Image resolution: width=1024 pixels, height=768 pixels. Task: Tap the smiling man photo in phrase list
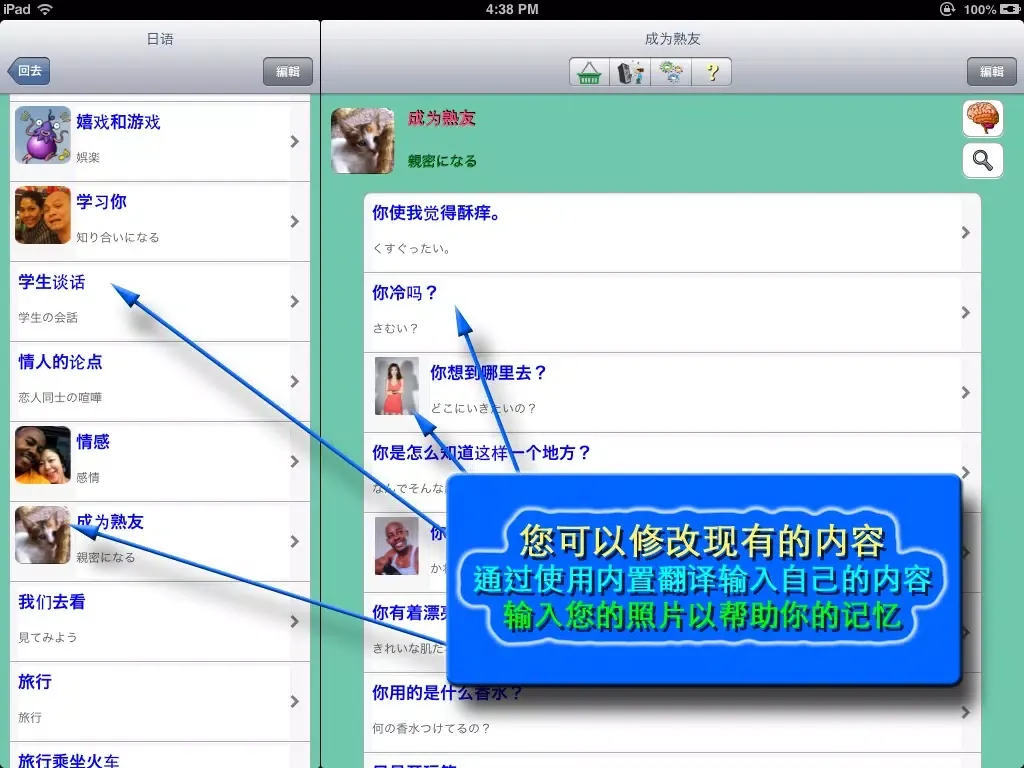coord(396,546)
